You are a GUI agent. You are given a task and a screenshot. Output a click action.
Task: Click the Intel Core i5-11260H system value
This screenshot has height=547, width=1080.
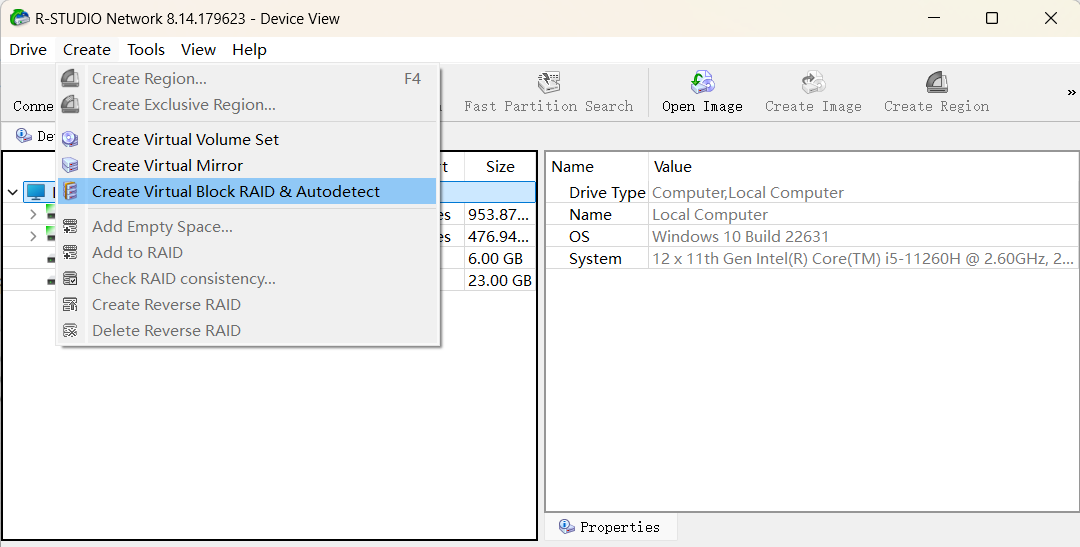(863, 258)
